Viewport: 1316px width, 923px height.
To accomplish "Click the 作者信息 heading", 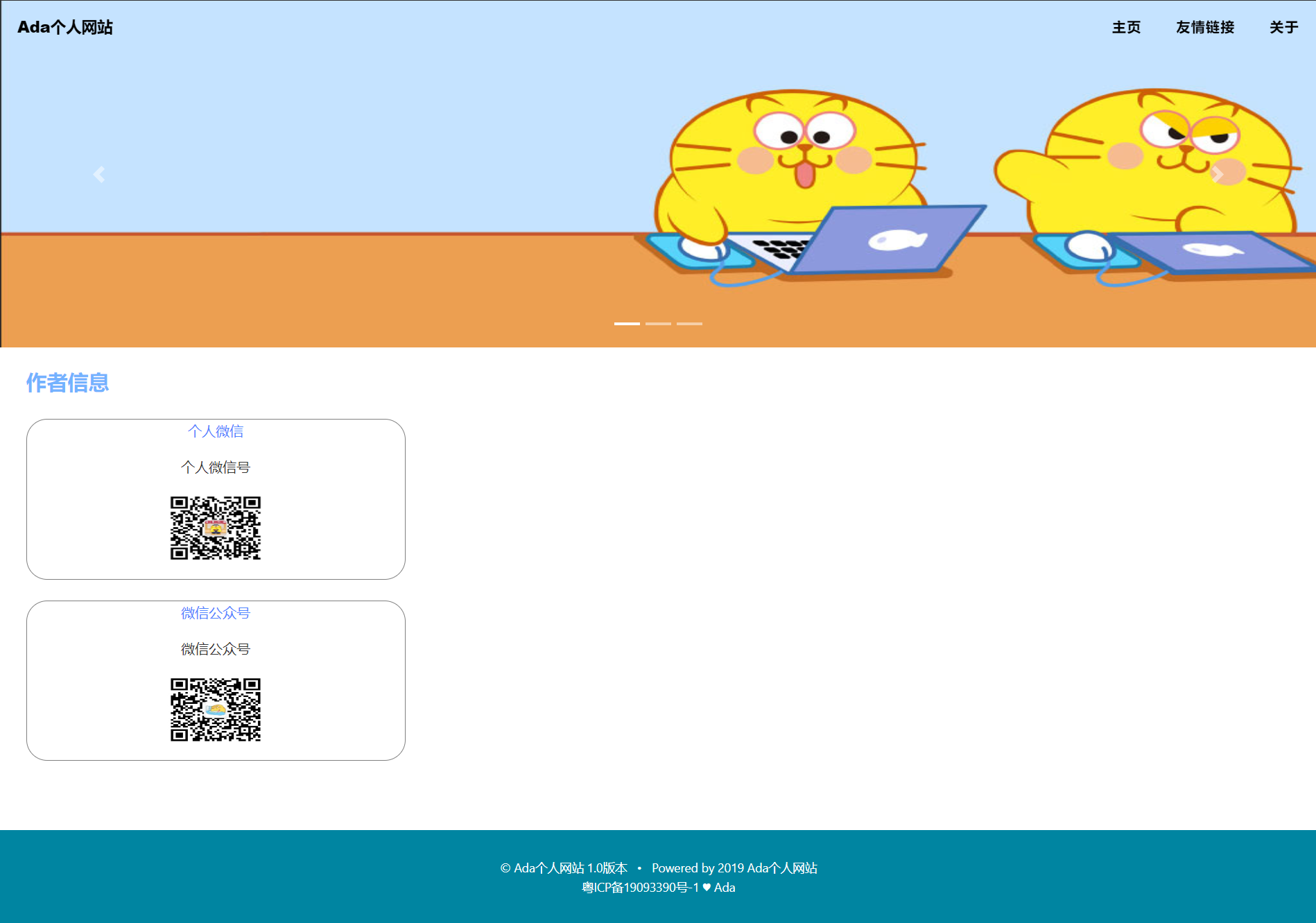I will tap(67, 383).
